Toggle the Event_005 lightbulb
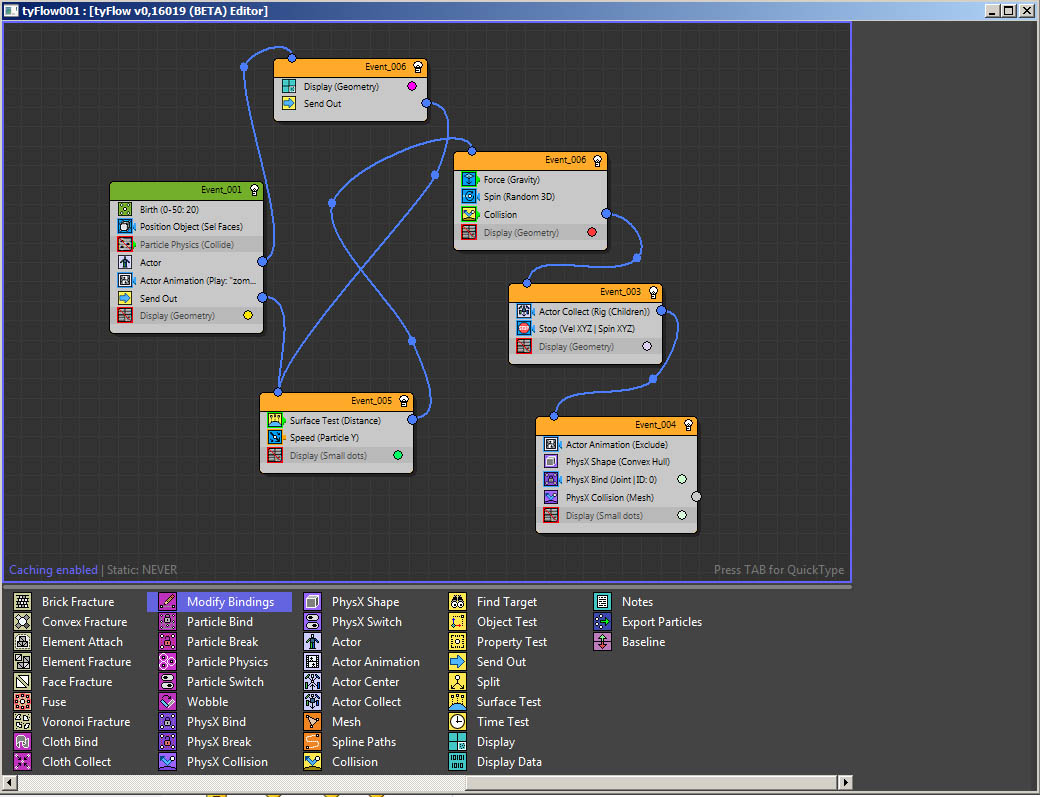The width and height of the screenshot is (1040, 797). click(x=404, y=401)
